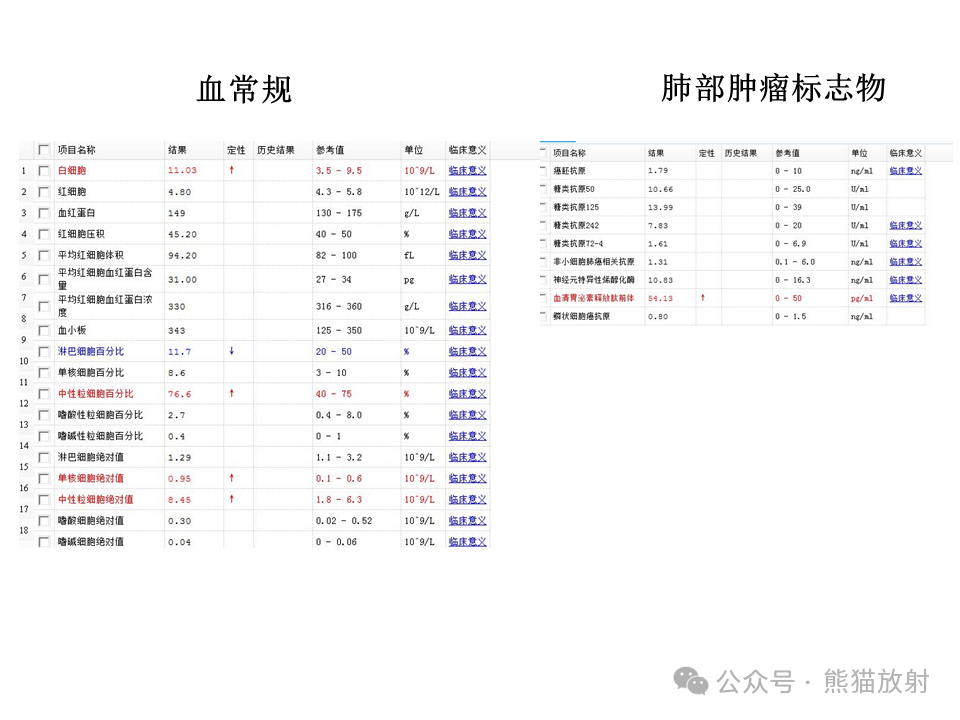Click the up arrow in 中性粒细胞绝对值 row
Image resolution: width=960 pixels, height=720 pixels.
tap(231, 500)
